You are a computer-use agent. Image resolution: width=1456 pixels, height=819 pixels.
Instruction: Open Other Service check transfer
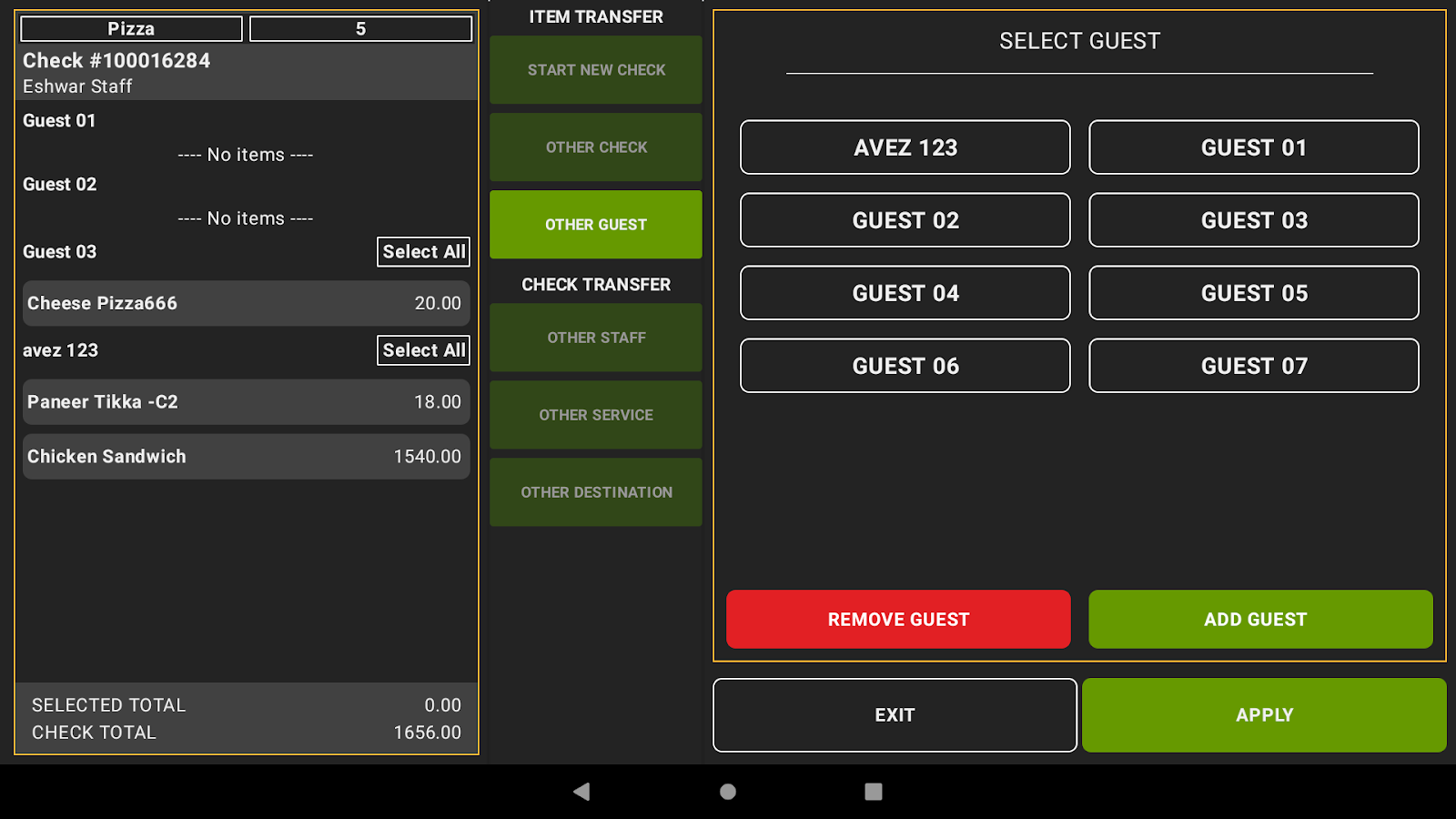596,415
